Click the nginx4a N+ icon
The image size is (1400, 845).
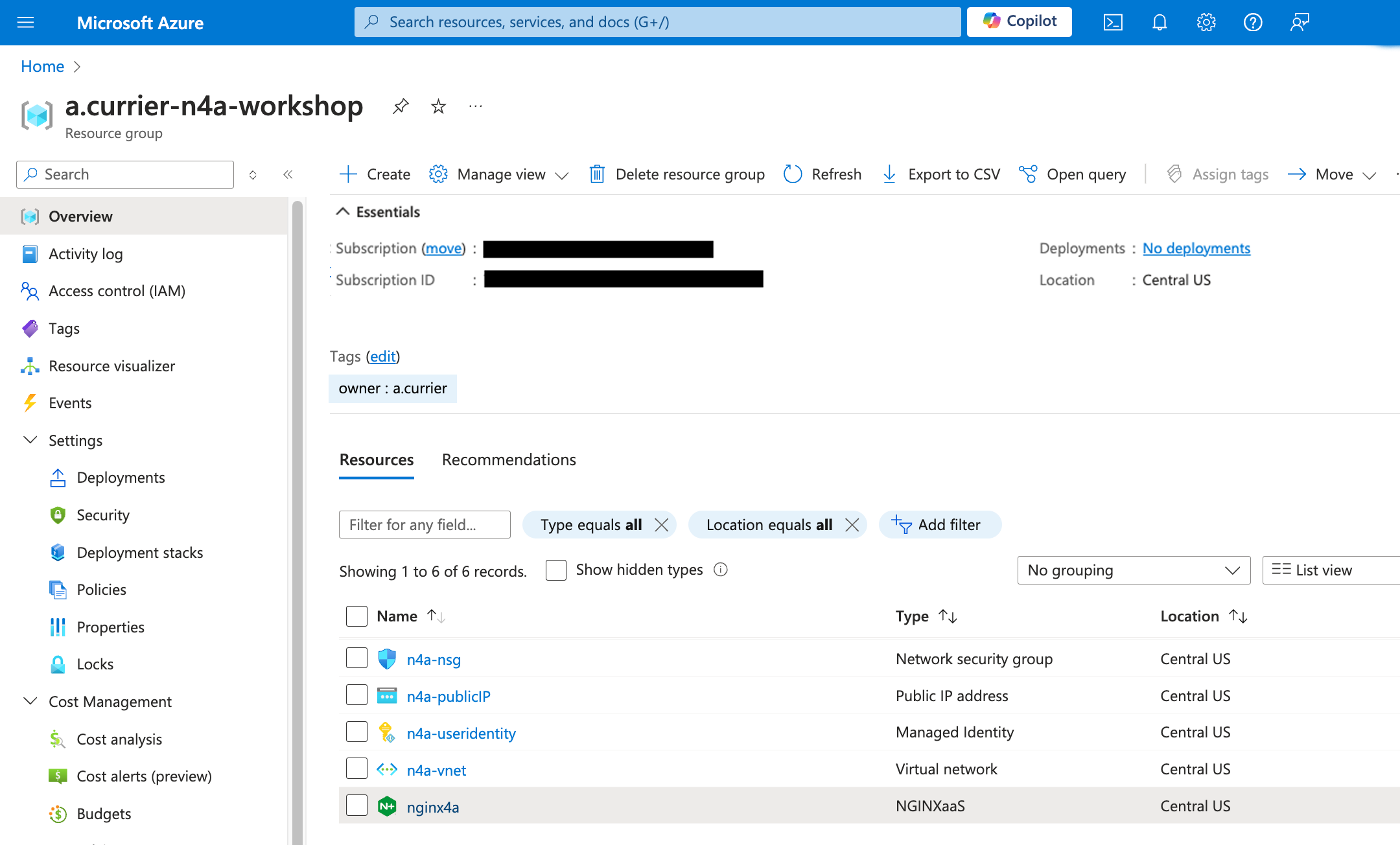[387, 806]
